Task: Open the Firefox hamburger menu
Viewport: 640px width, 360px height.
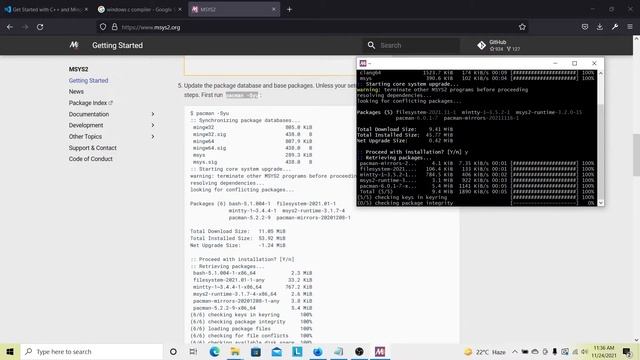Action: coord(630,27)
